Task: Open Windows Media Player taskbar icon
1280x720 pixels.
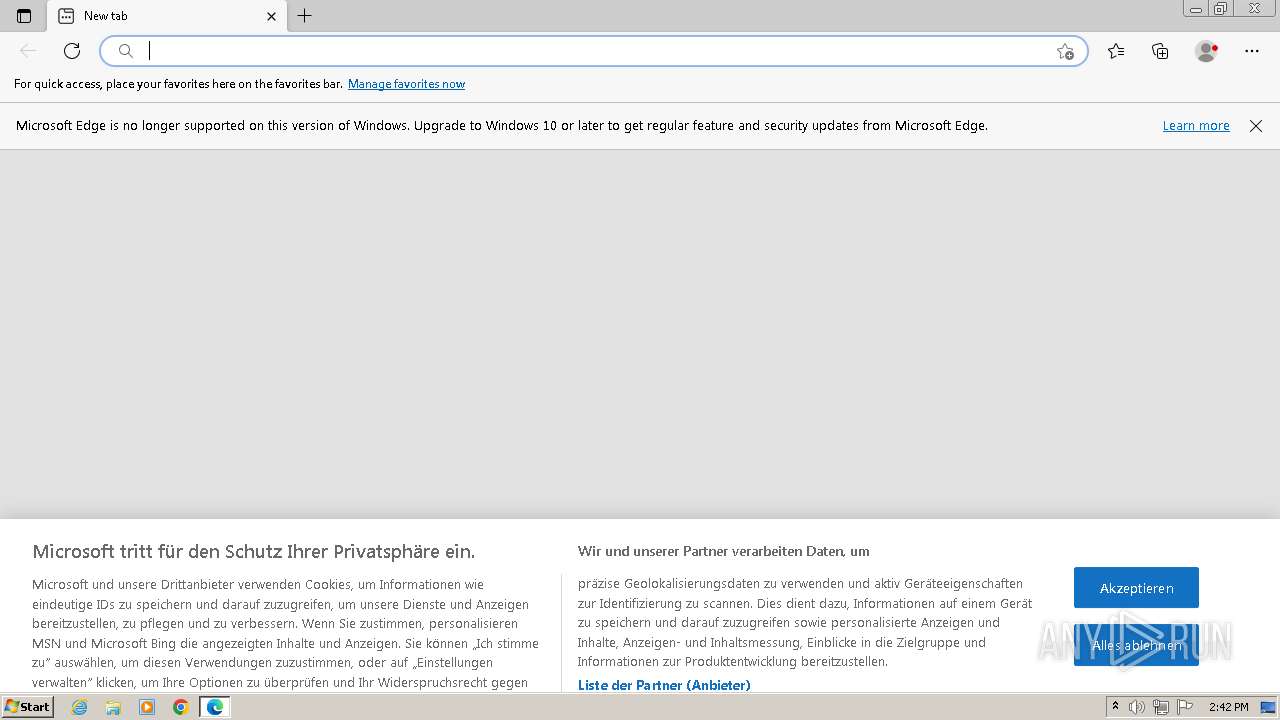Action: pos(147,707)
